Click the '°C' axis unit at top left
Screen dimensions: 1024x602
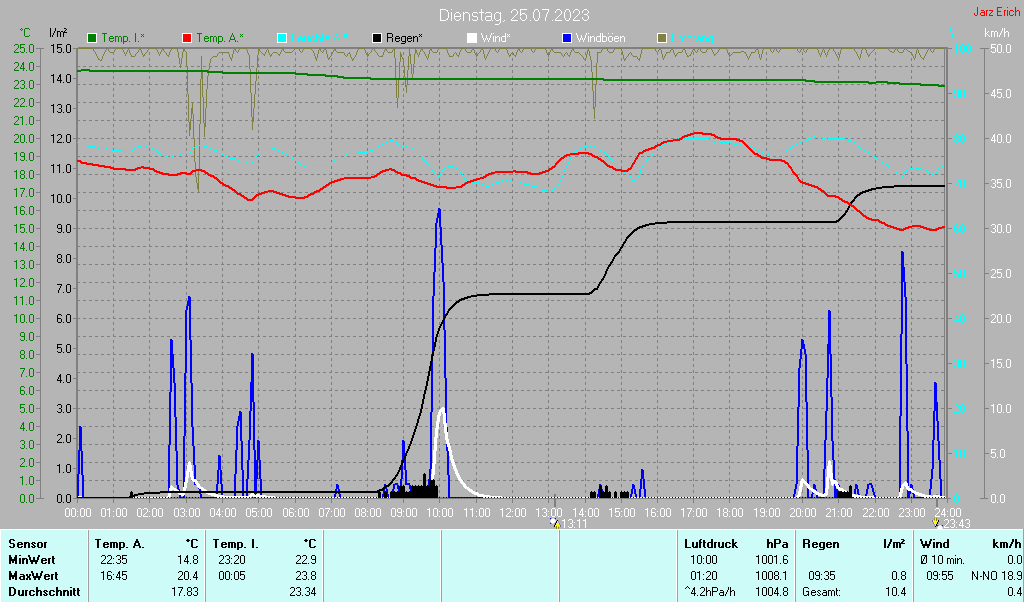(x=25, y=33)
